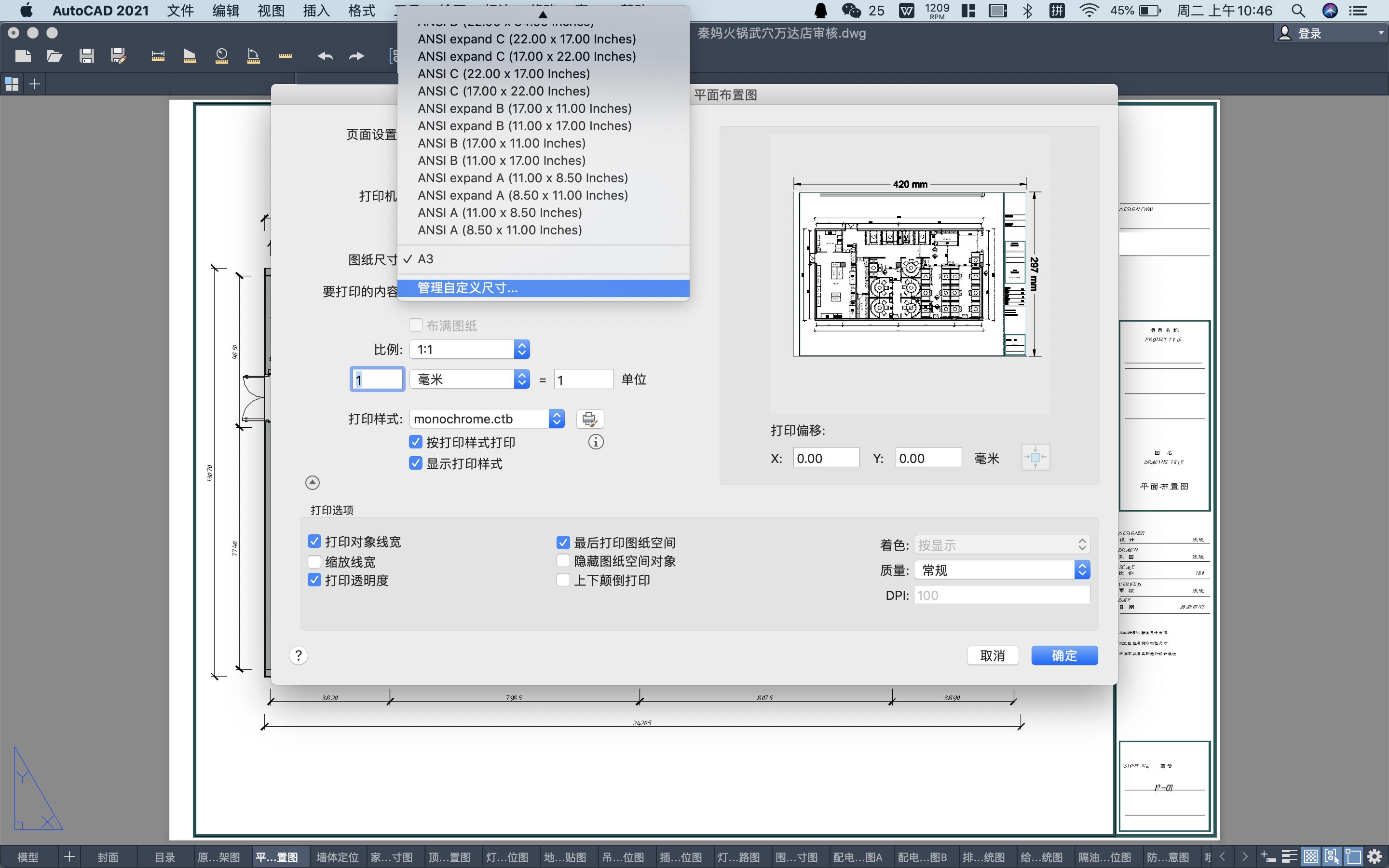
Task: Toggle 上下颠倒打印 checkbox
Action: click(563, 580)
